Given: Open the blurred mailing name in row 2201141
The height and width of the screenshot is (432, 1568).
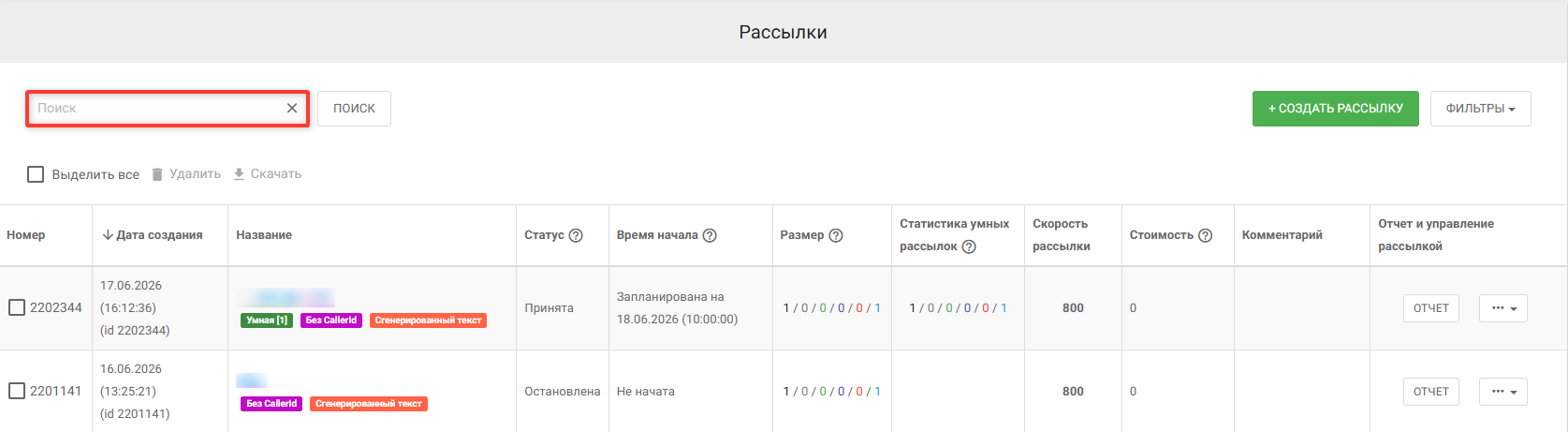Looking at the screenshot, I should (x=252, y=380).
